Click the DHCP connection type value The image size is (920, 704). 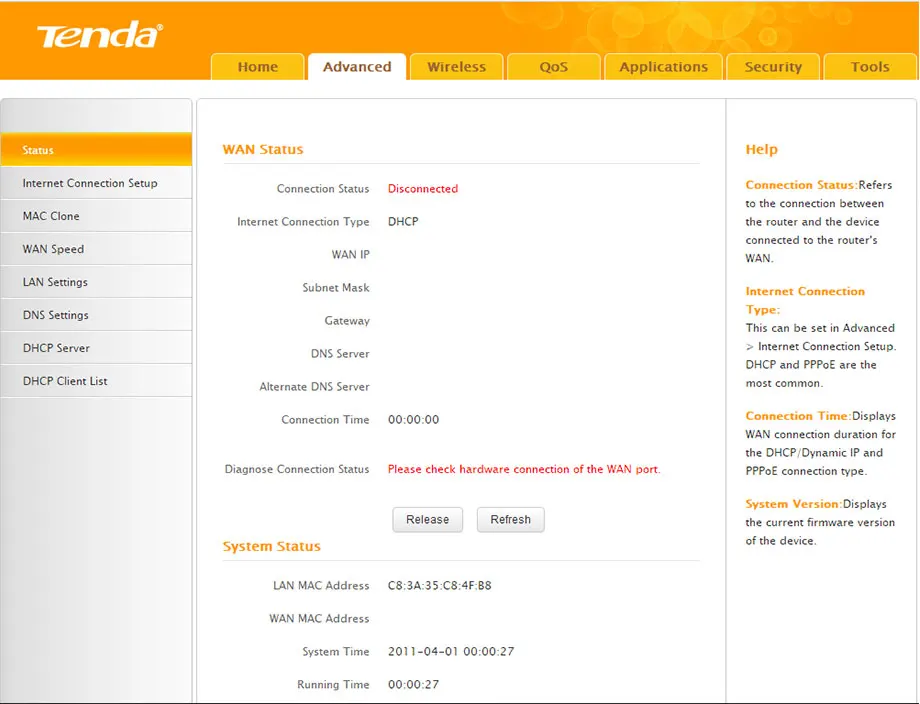click(403, 222)
